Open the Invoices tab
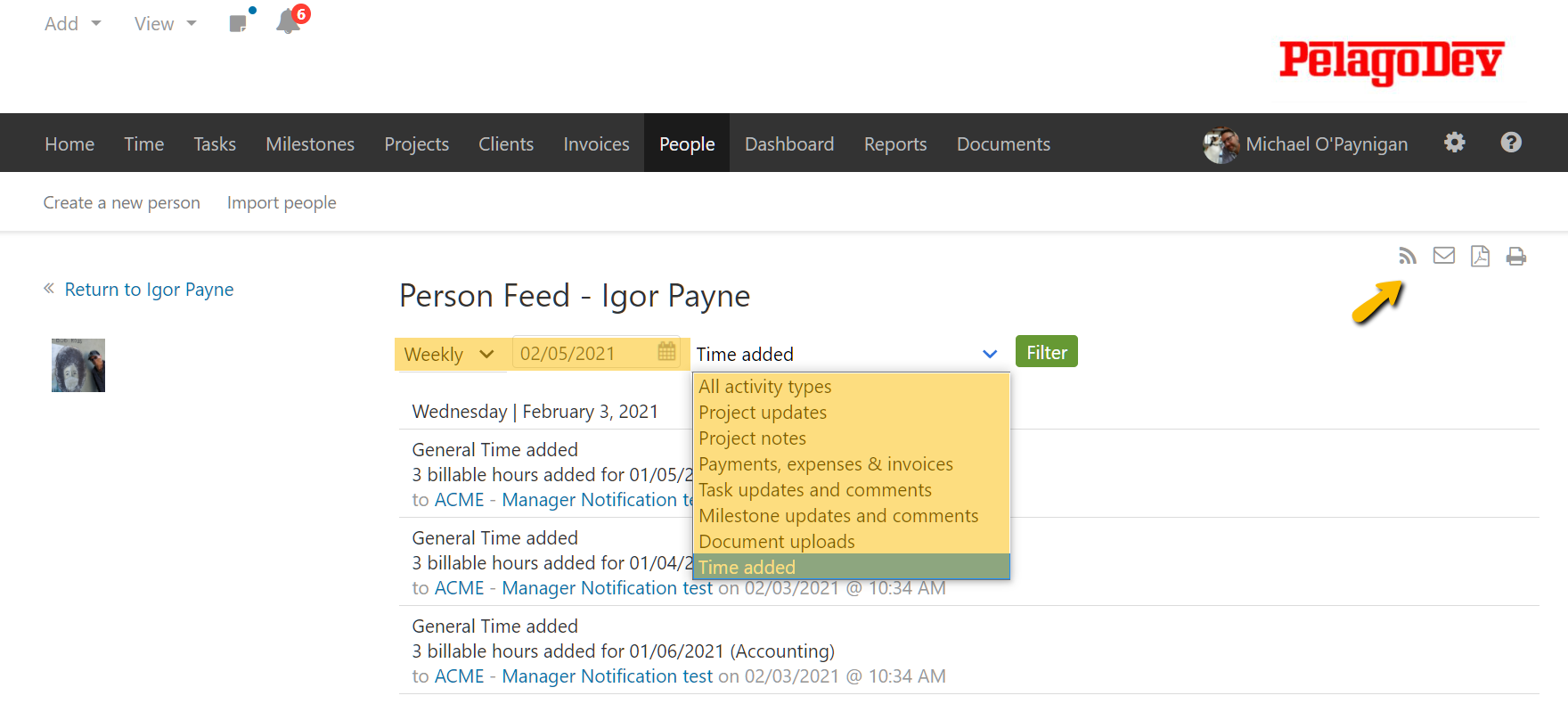Viewport: 1568px width, 704px height. [596, 143]
